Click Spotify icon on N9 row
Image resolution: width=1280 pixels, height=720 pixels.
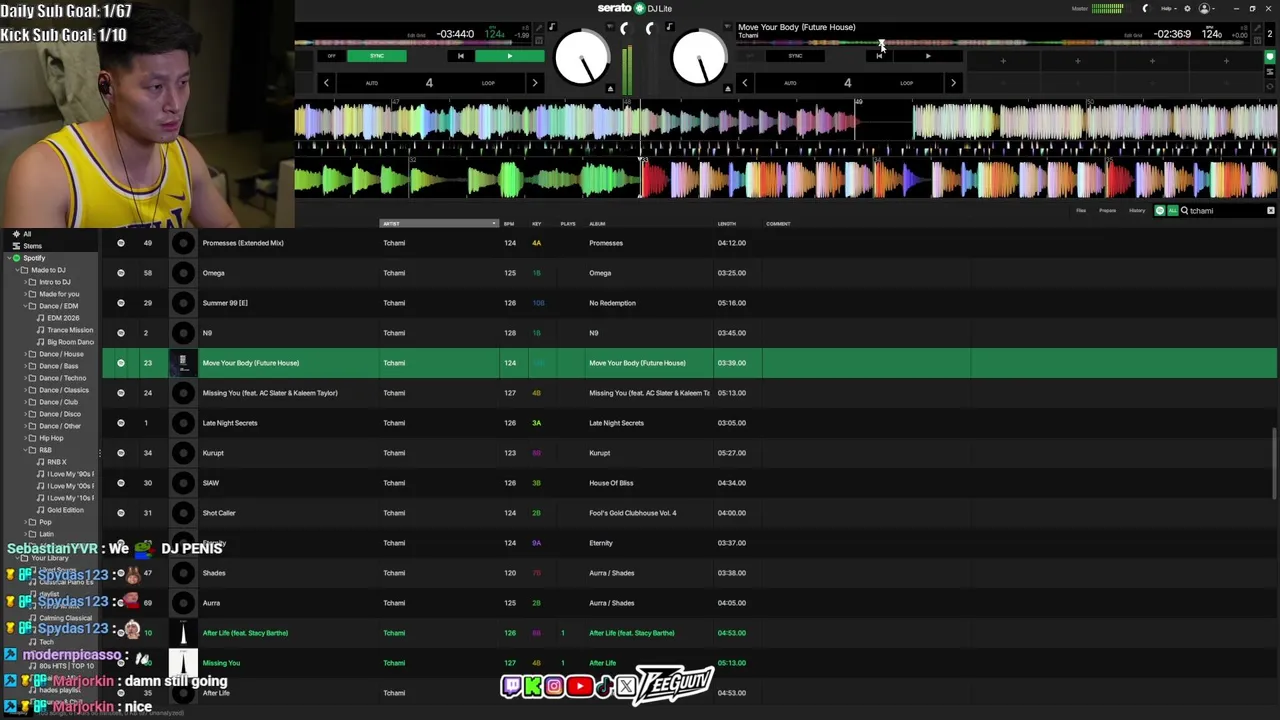click(x=121, y=333)
